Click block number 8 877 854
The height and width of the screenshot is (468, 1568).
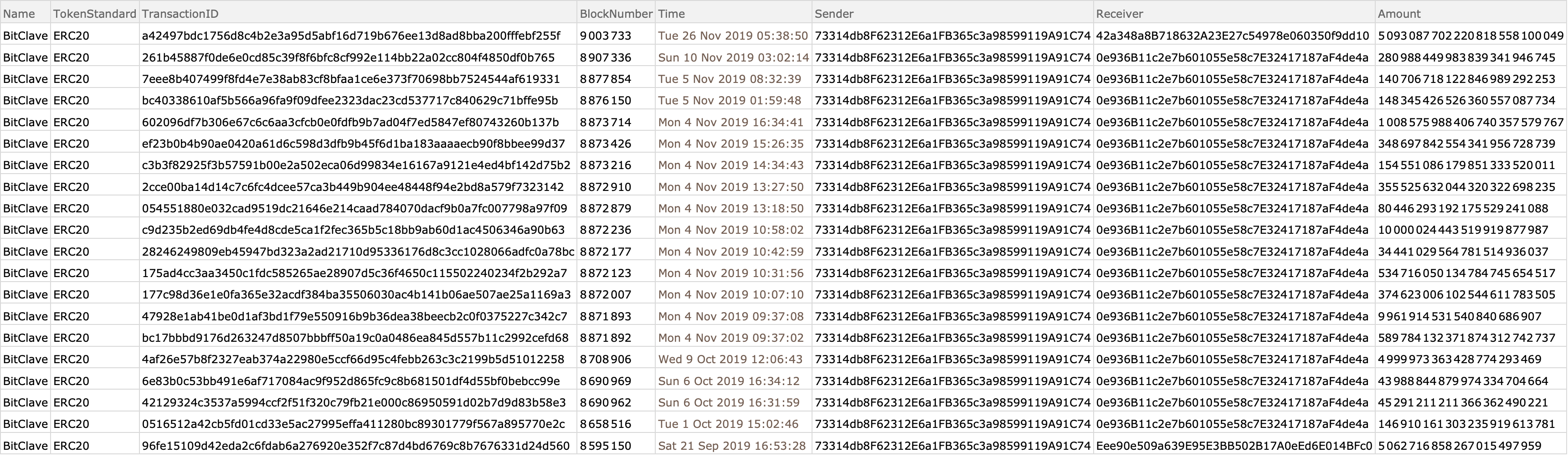coord(606,79)
